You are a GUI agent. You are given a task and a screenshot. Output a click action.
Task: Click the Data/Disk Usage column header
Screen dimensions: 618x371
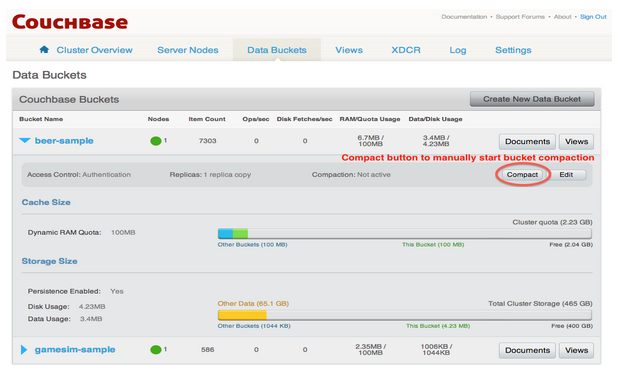tap(436, 119)
